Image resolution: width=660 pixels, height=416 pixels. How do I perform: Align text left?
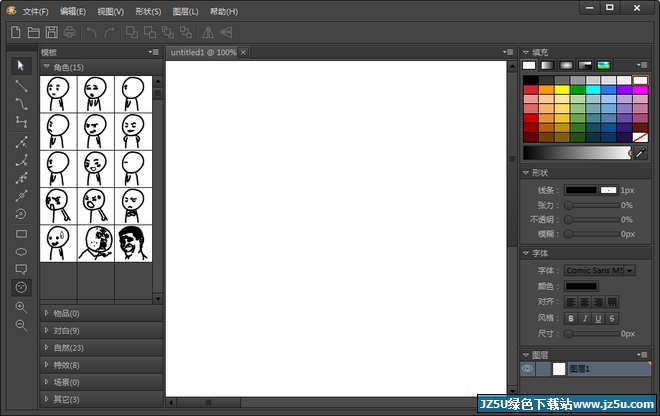coord(571,302)
